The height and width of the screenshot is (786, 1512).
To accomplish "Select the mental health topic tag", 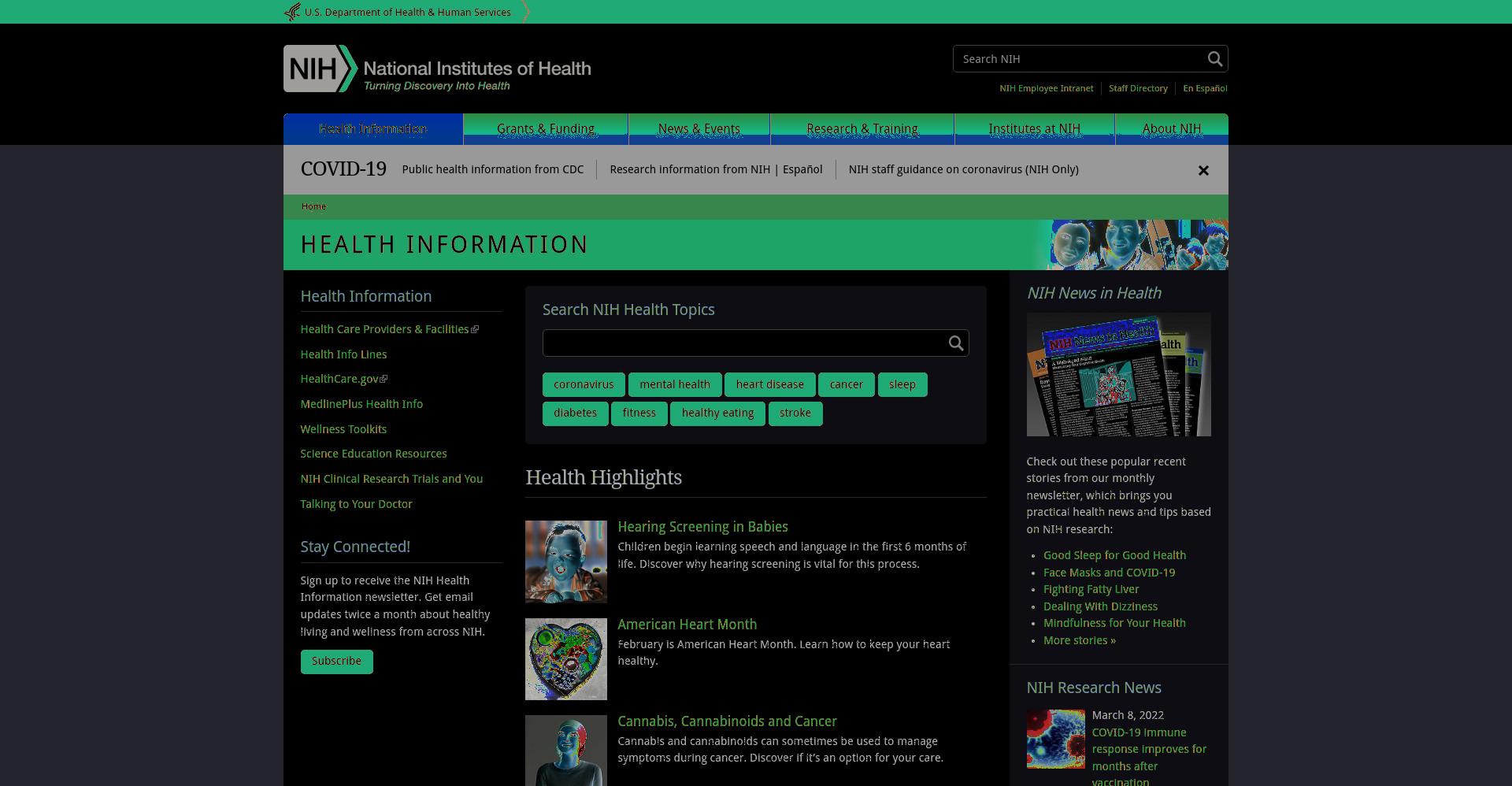I will click(x=675, y=385).
